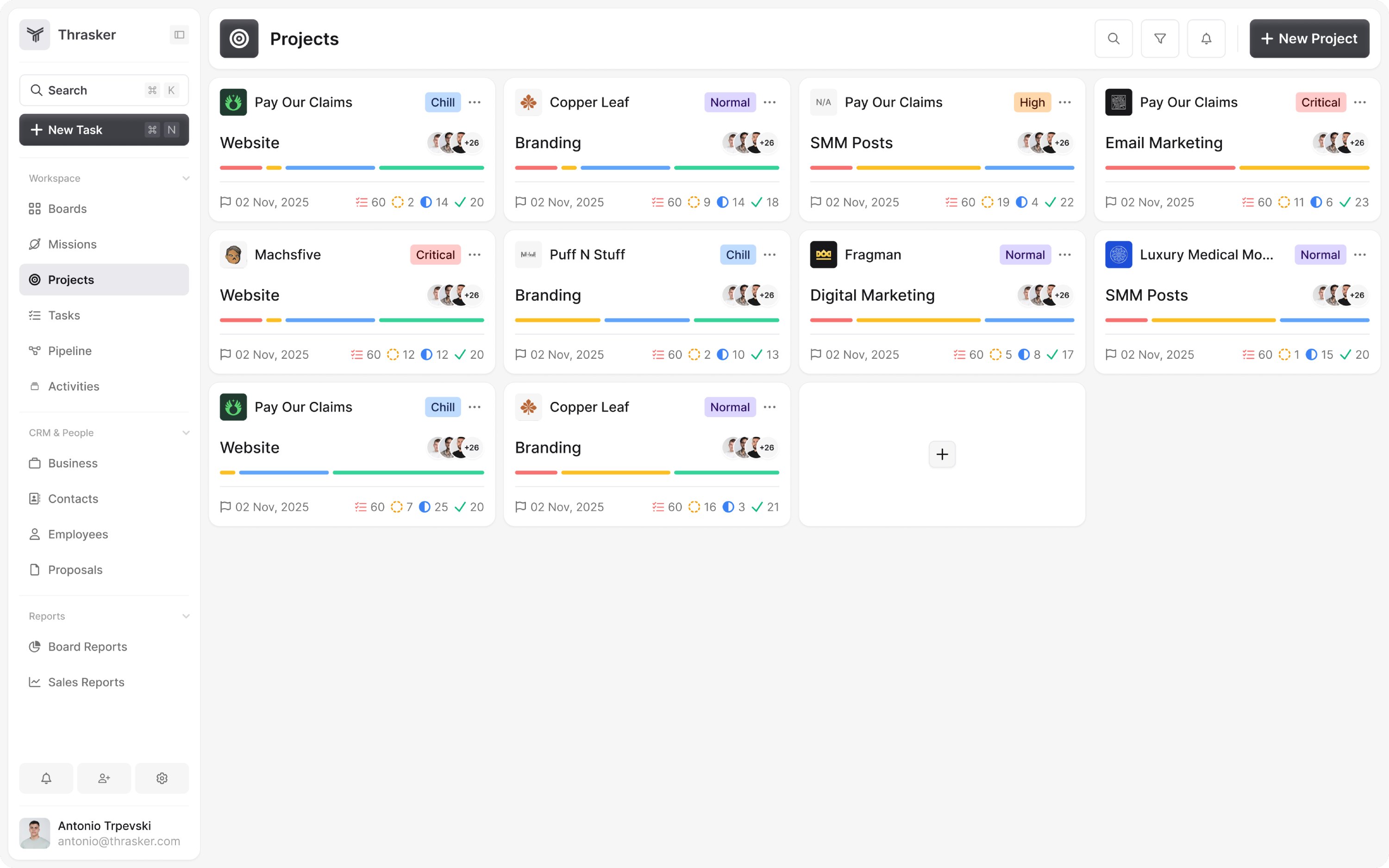This screenshot has width=1389, height=868.
Task: Collapse the Workspace section
Action: (185, 178)
